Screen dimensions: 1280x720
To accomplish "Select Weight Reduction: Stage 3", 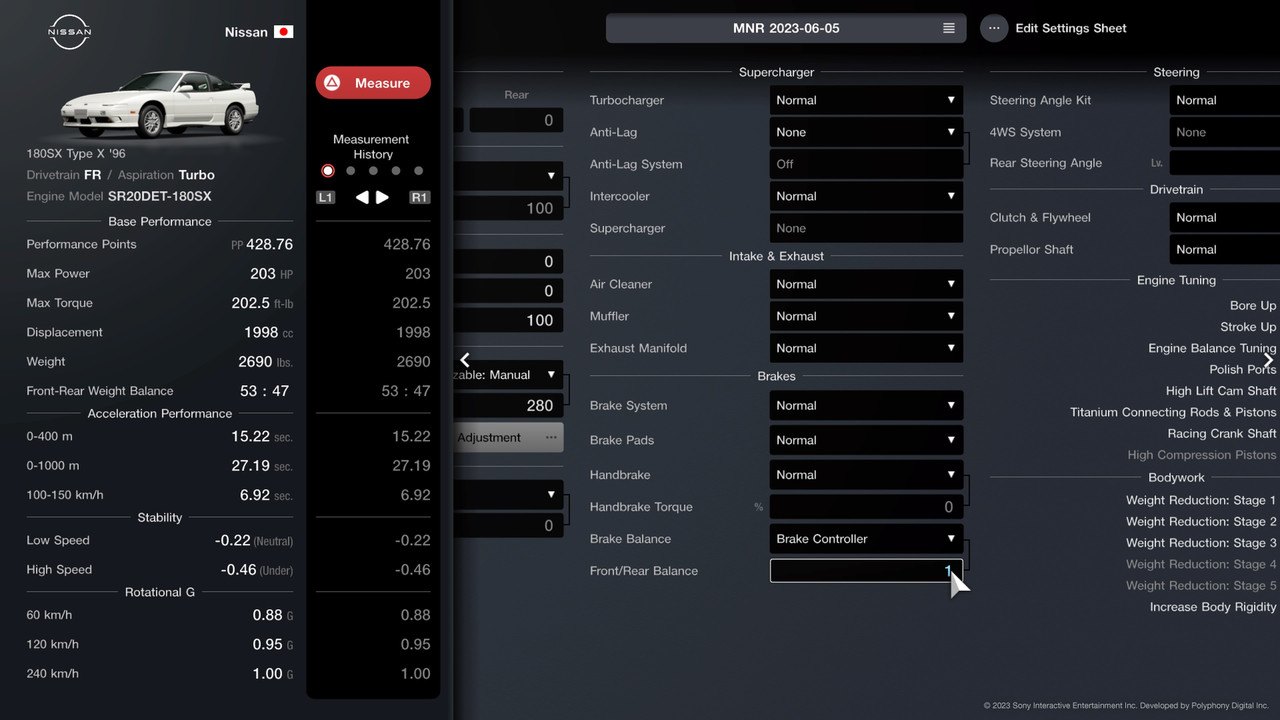I will [x=1201, y=543].
